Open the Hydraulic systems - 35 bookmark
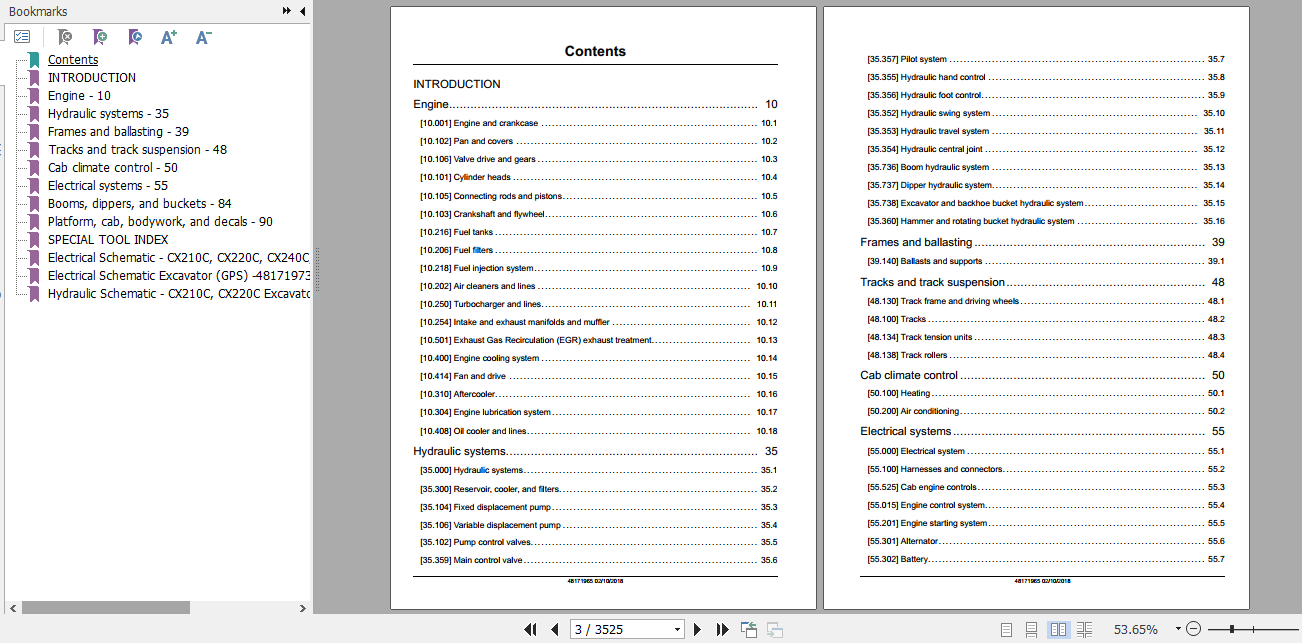1302x643 pixels. click(108, 114)
